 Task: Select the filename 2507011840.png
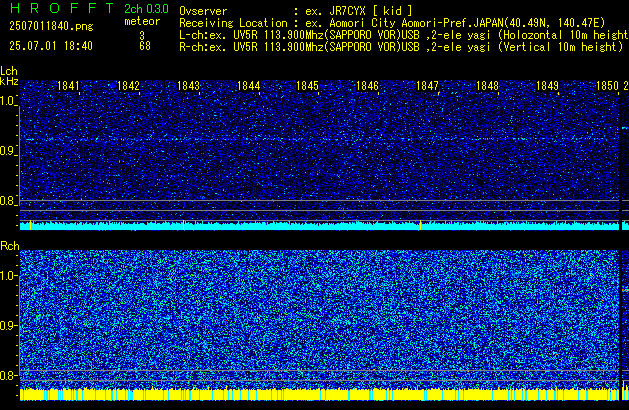51,26
